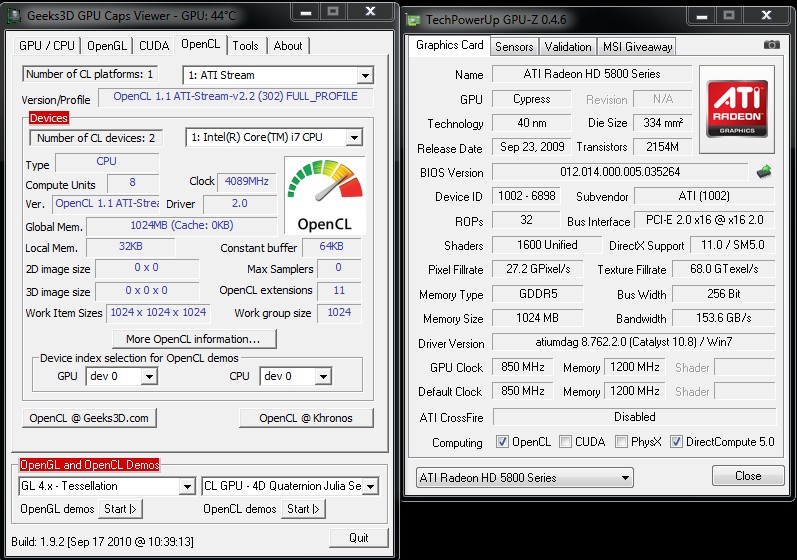The height and width of the screenshot is (560, 797).
Task: Click OpenCL @ Khronos button
Action: point(306,418)
